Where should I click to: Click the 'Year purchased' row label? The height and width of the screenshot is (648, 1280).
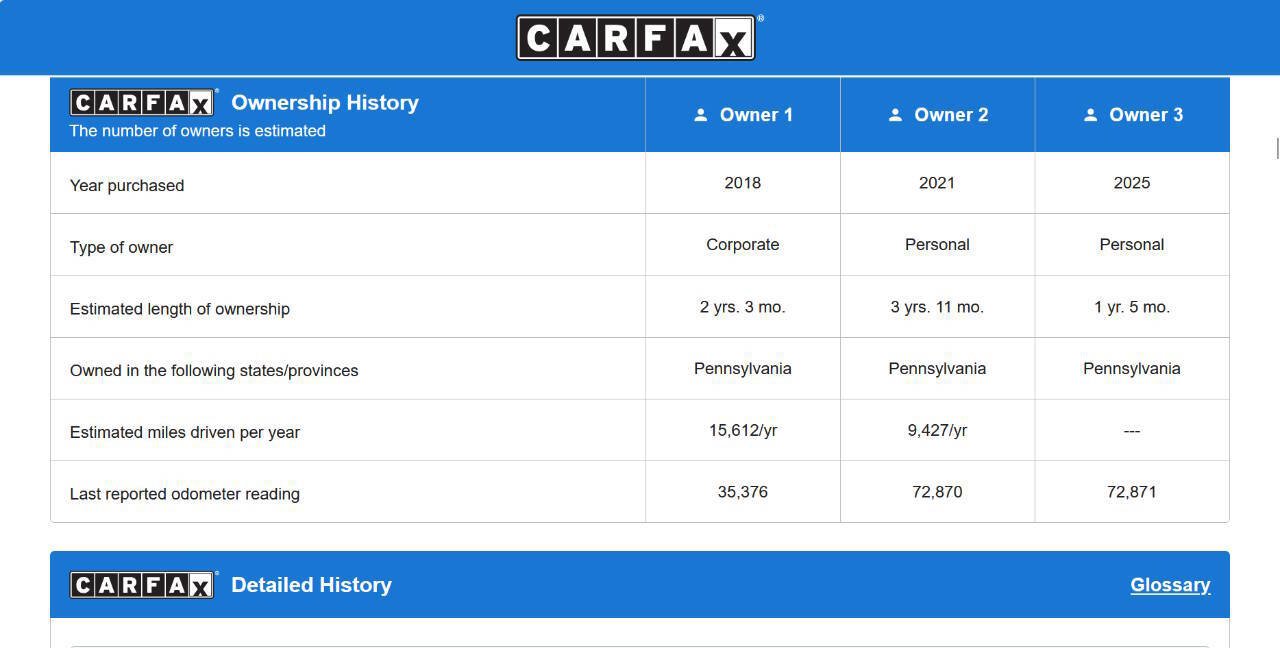(127, 185)
